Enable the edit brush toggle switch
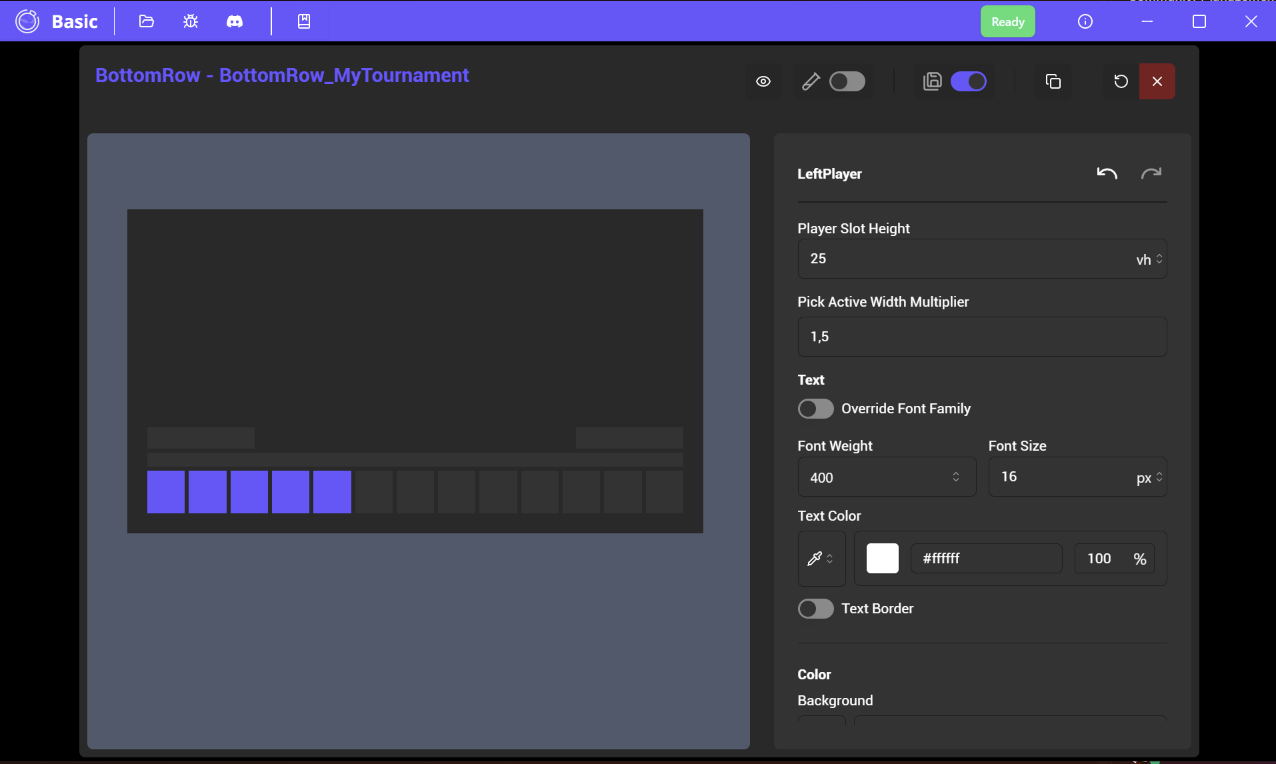1276x764 pixels. (847, 82)
